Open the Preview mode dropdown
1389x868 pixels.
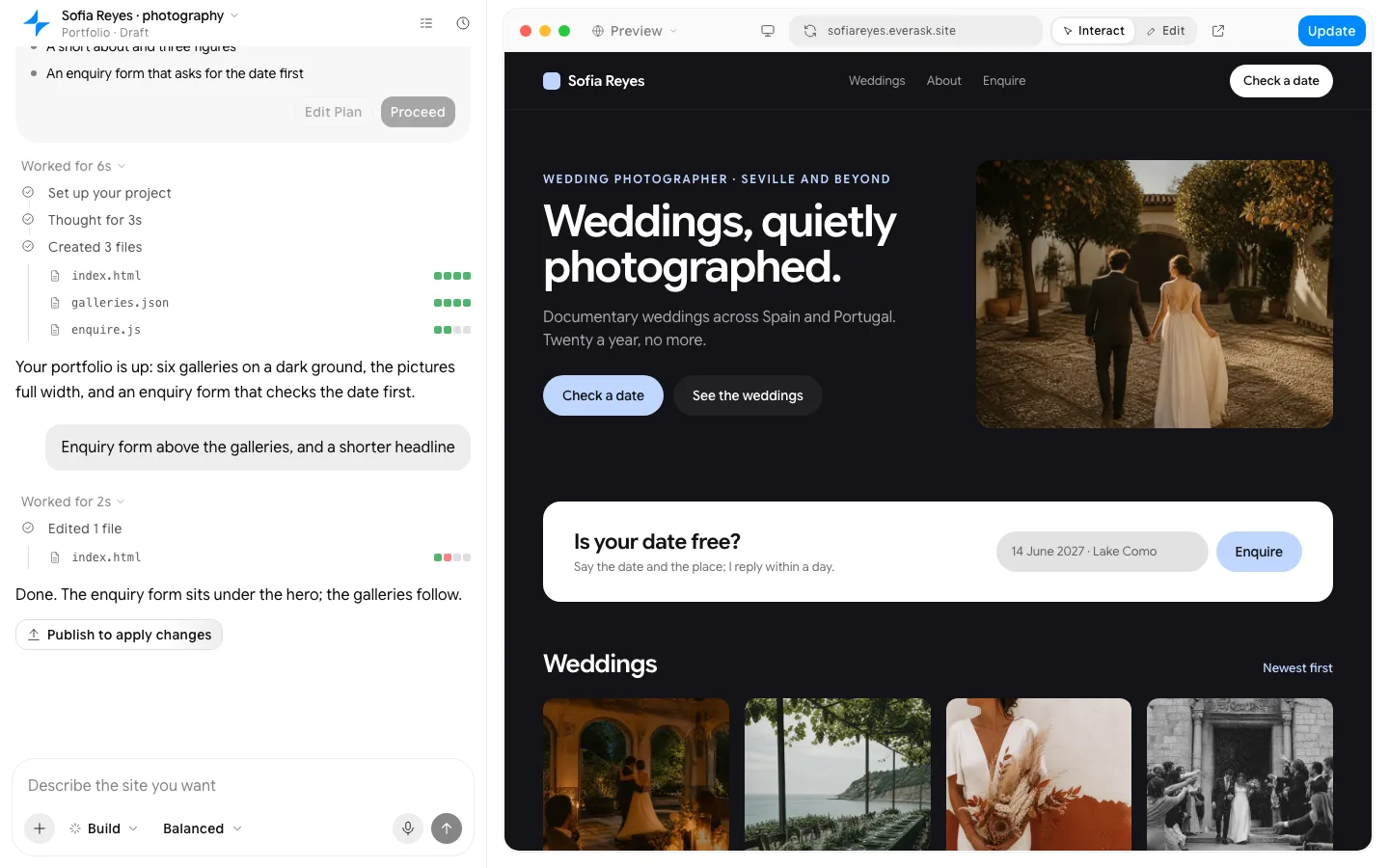[635, 31]
